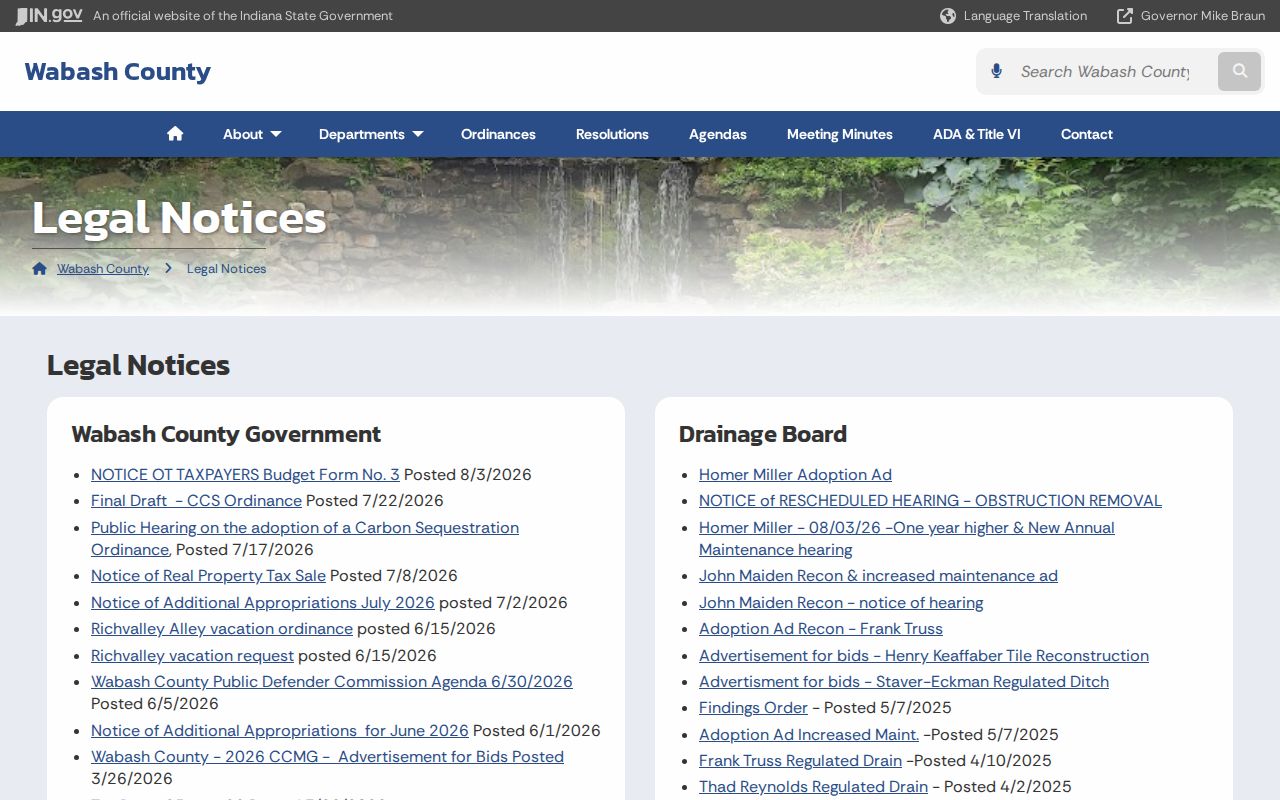Open John Maiden Recon - notice of hearing

(841, 603)
